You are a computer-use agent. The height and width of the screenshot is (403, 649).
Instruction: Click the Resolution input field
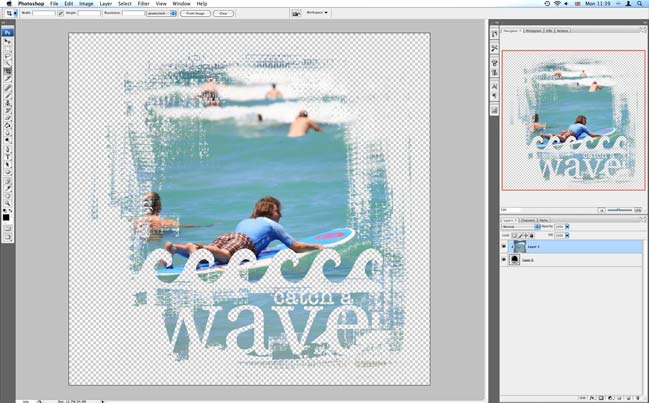click(133, 13)
